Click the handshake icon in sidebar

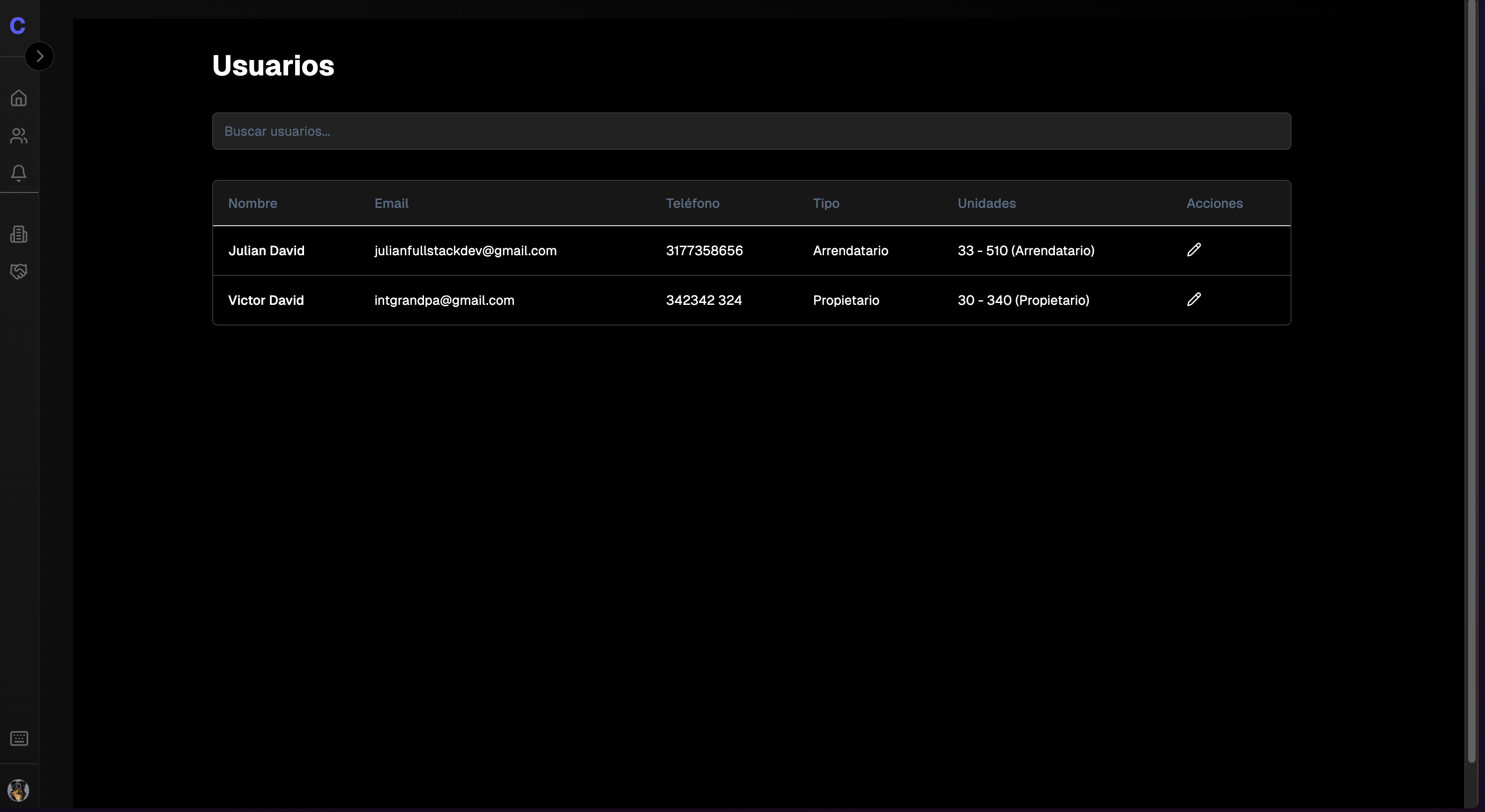pos(19,272)
